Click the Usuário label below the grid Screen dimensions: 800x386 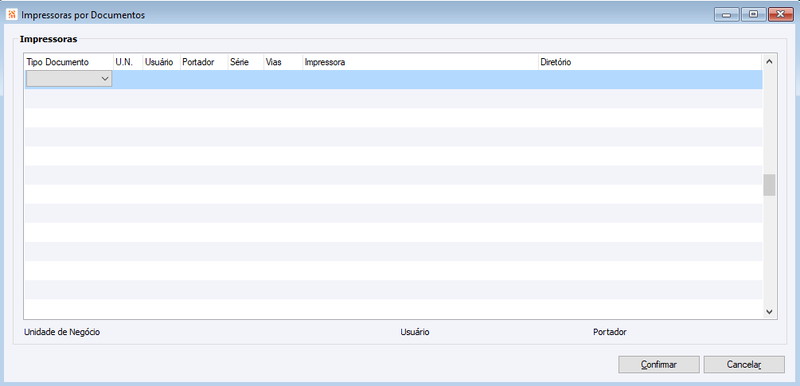[x=415, y=332]
